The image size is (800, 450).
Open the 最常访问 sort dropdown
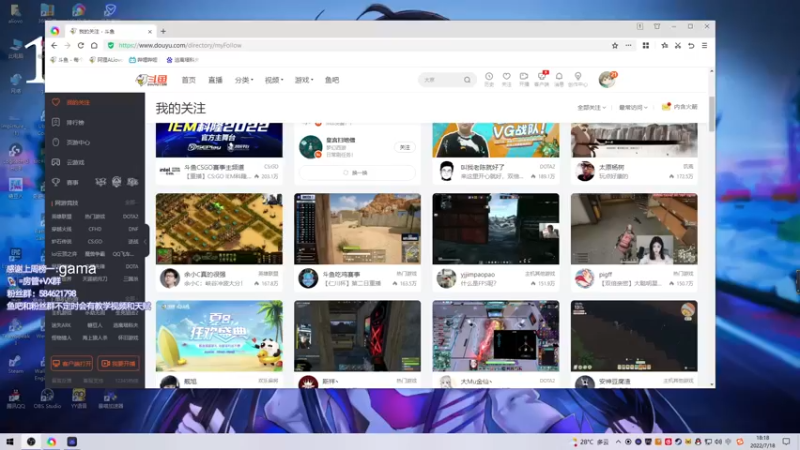tap(633, 107)
